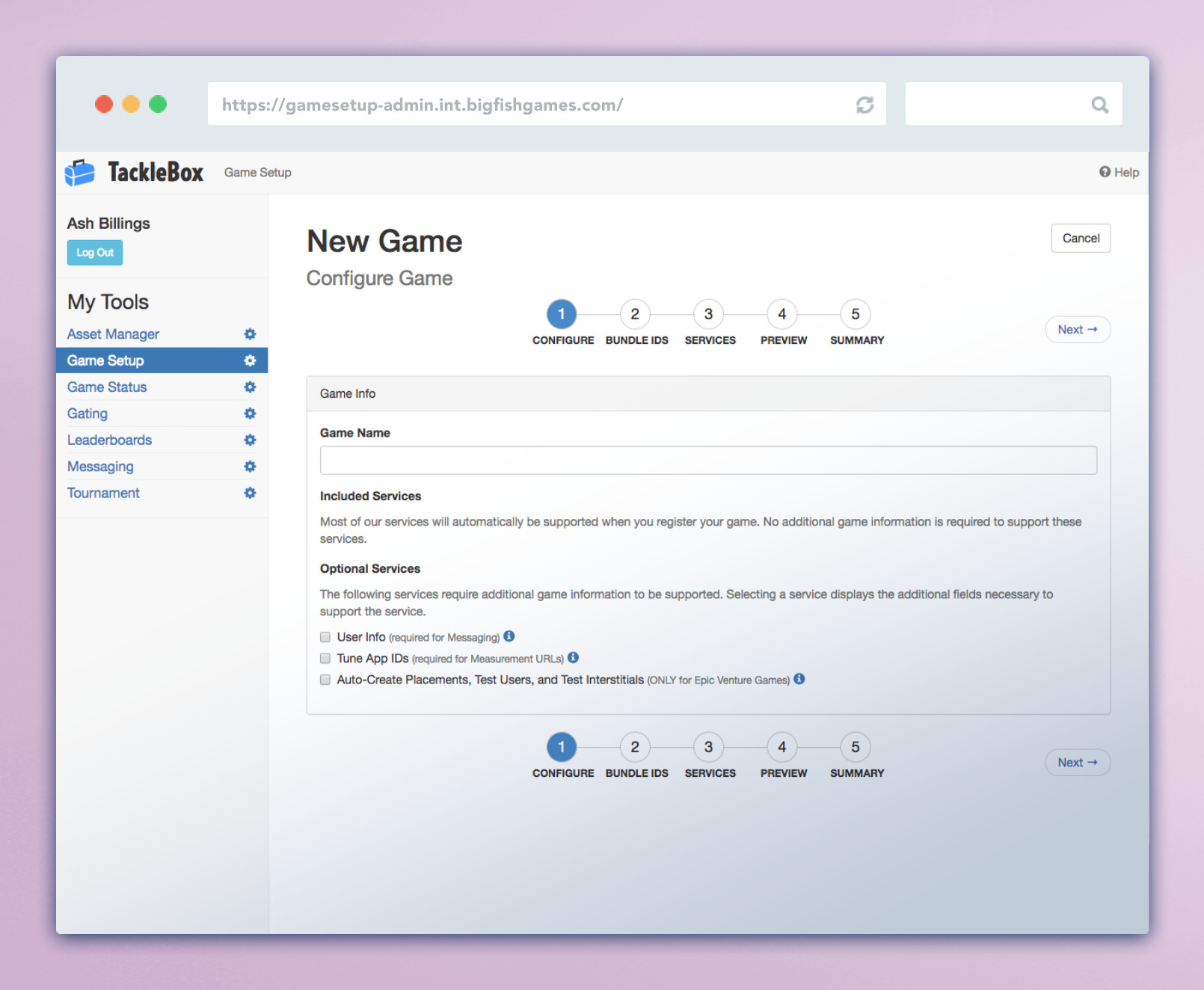Select step 5 Summary in bottom stepper
The height and width of the screenshot is (990, 1204).
click(x=856, y=747)
